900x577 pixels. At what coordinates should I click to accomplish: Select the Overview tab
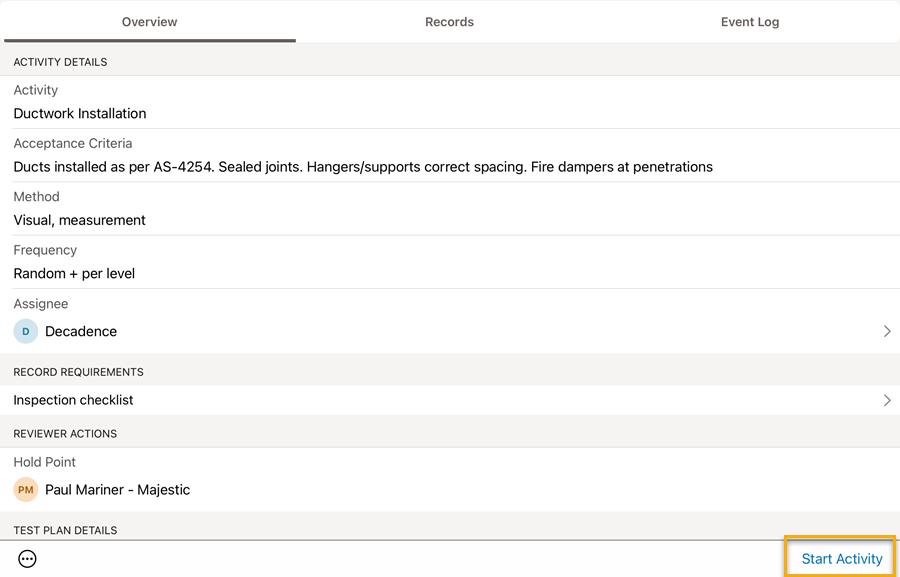click(149, 22)
